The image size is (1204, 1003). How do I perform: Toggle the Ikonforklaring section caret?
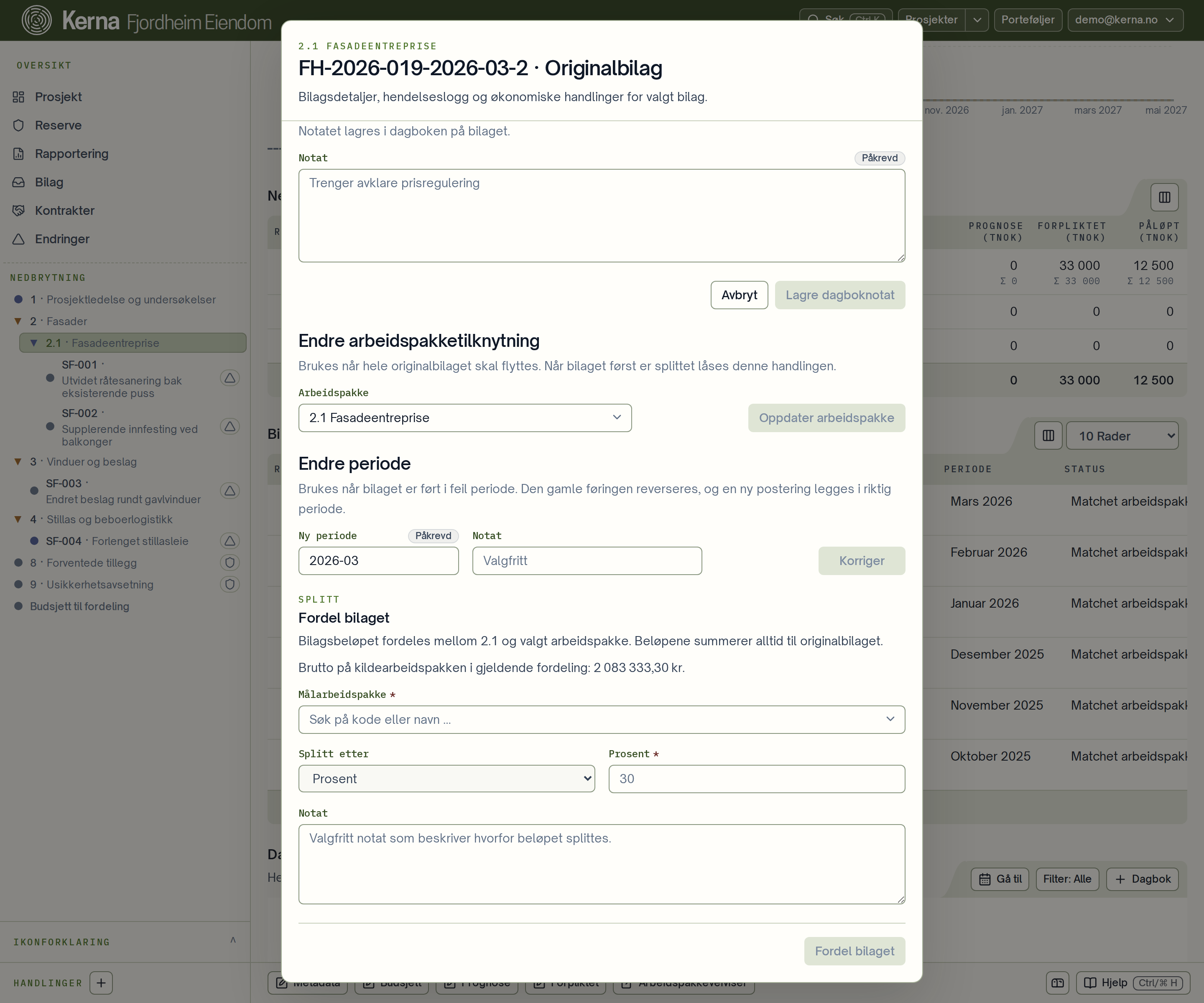(233, 941)
